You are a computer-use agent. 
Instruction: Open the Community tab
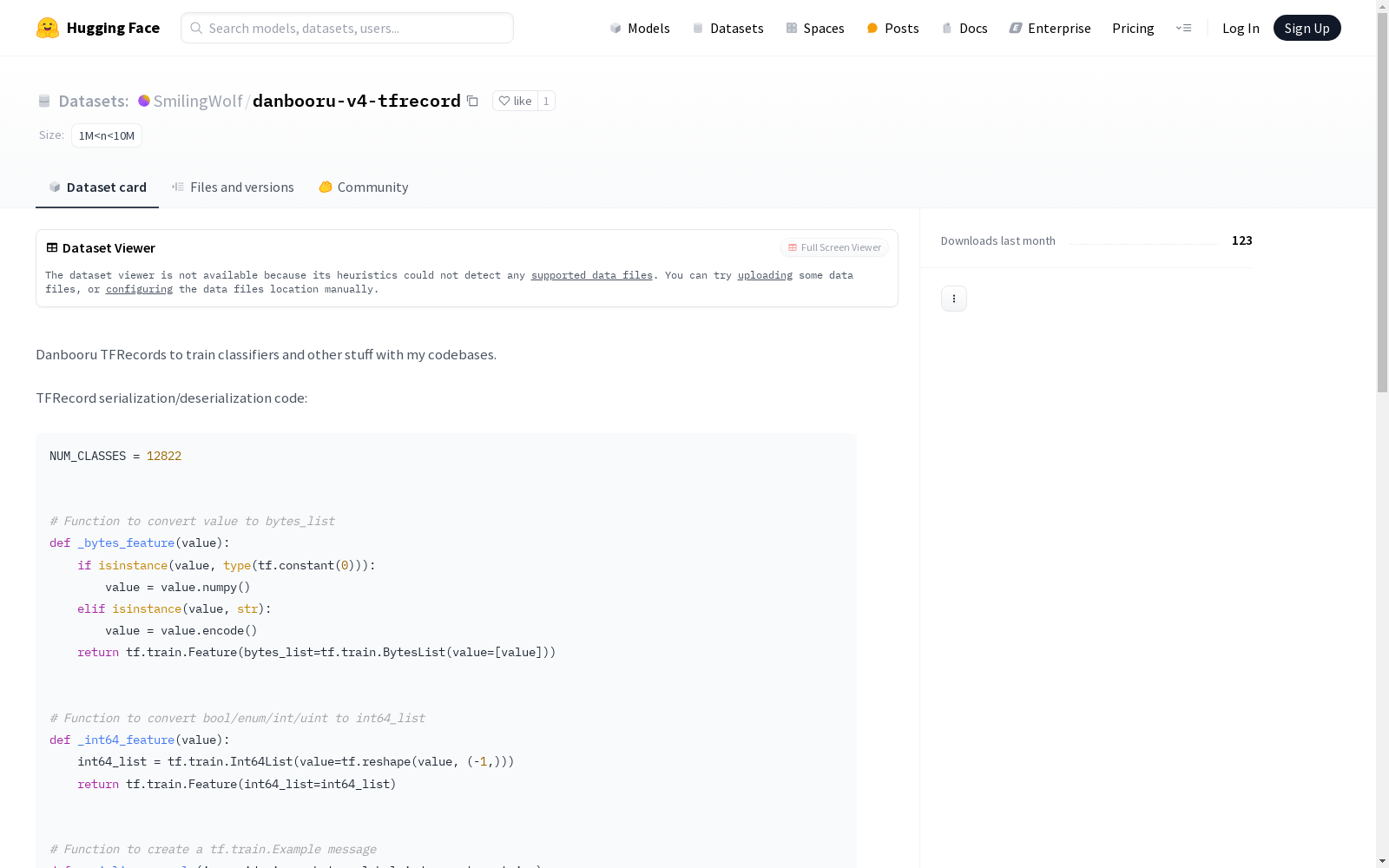point(363,187)
